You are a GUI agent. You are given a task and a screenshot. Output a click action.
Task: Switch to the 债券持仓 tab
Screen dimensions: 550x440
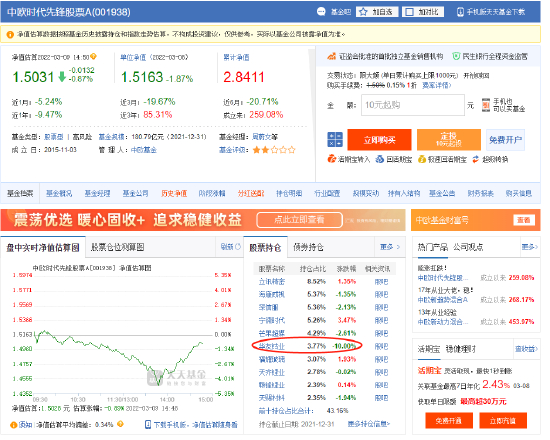308,247
